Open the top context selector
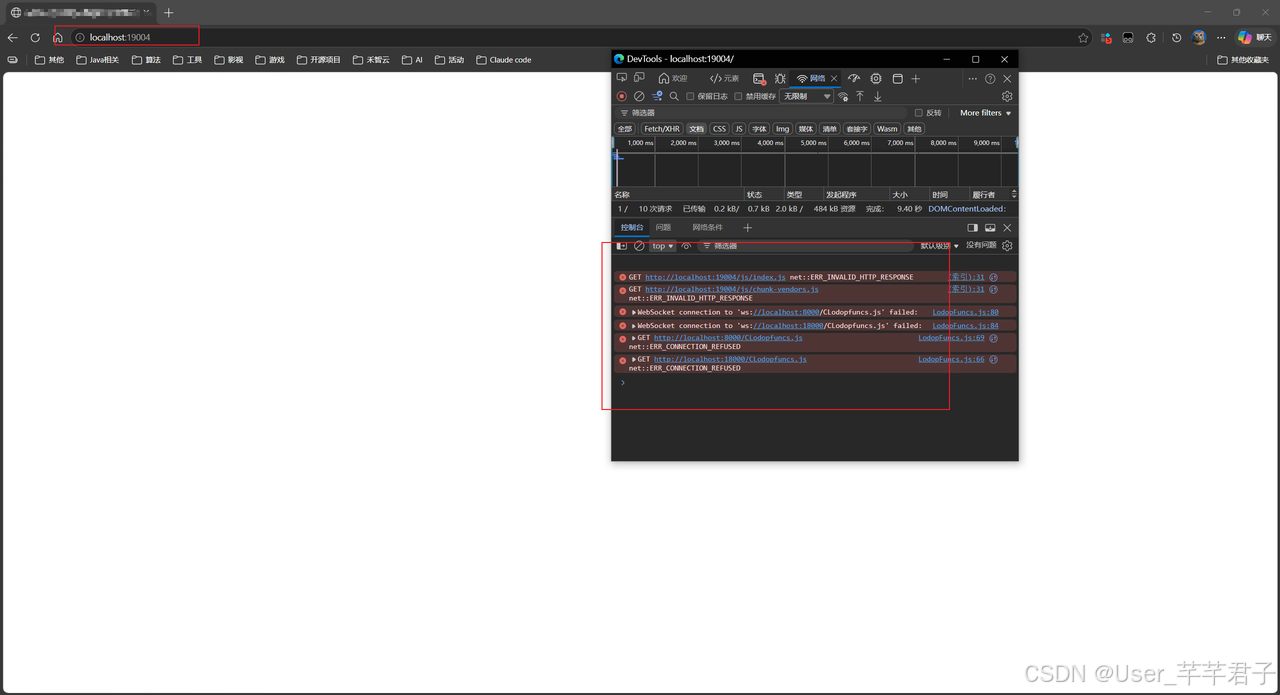This screenshot has width=1280, height=695. coord(663,246)
